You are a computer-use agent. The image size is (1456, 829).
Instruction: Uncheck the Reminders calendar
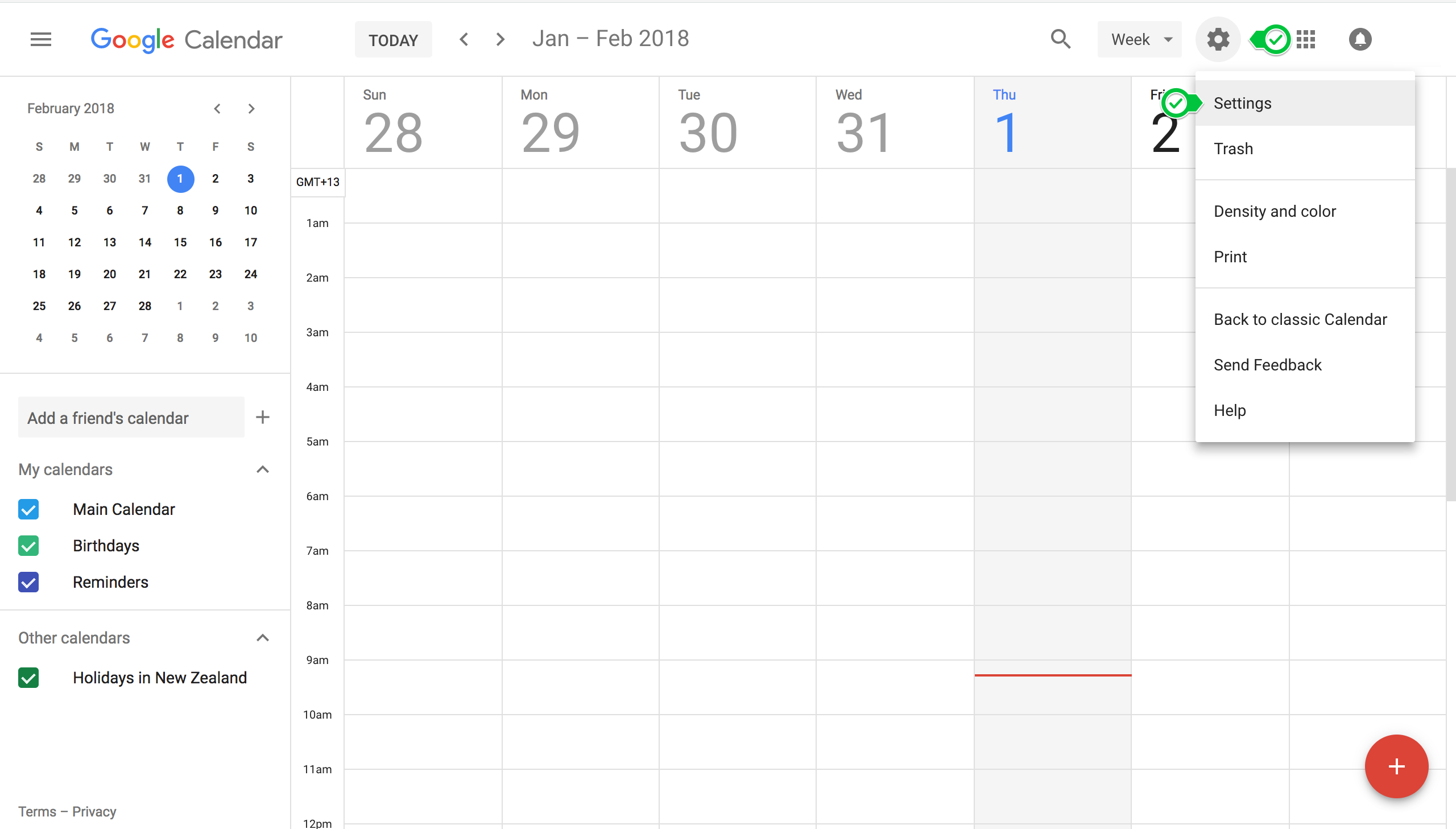click(28, 582)
